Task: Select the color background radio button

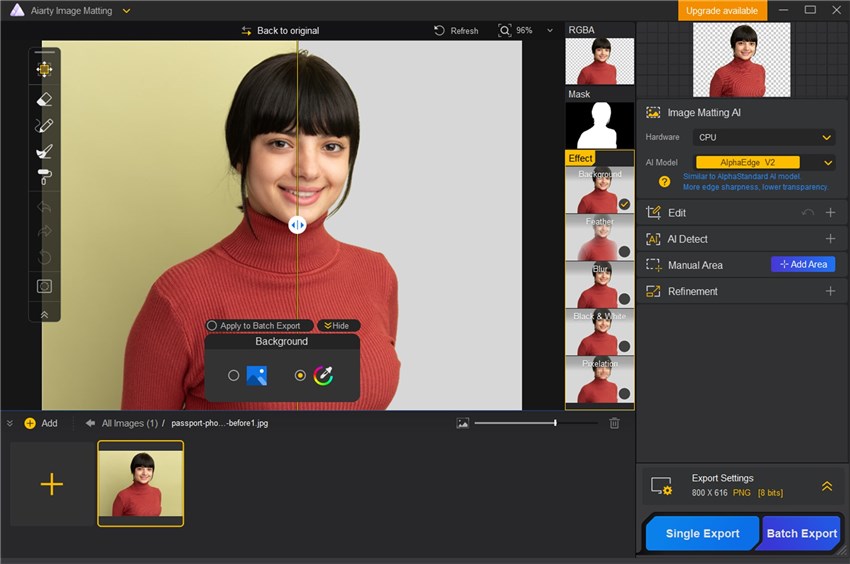Action: (300, 375)
